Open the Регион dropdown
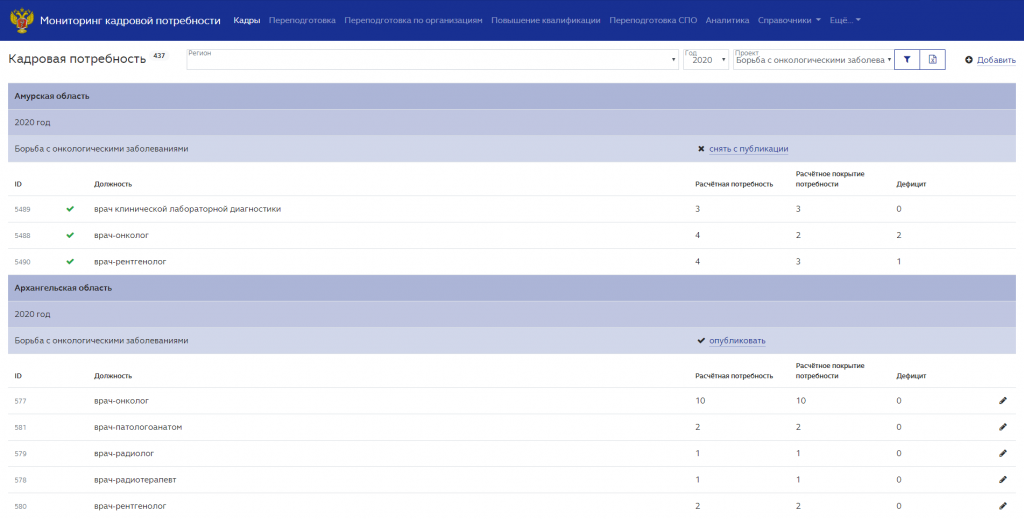1024x519 pixels. point(432,59)
